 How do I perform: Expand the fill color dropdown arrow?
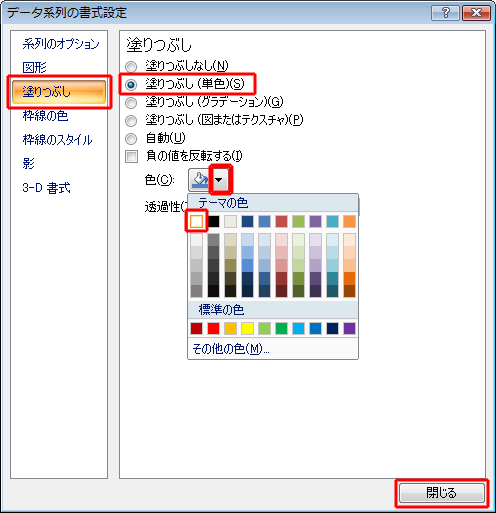tap(220, 180)
